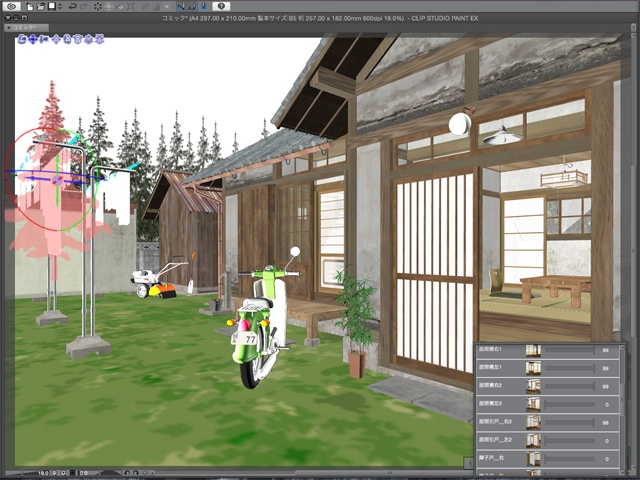Image resolution: width=640 pixels, height=480 pixels.
Task: Click the 居間横右1 value 99
Action: [606, 351]
